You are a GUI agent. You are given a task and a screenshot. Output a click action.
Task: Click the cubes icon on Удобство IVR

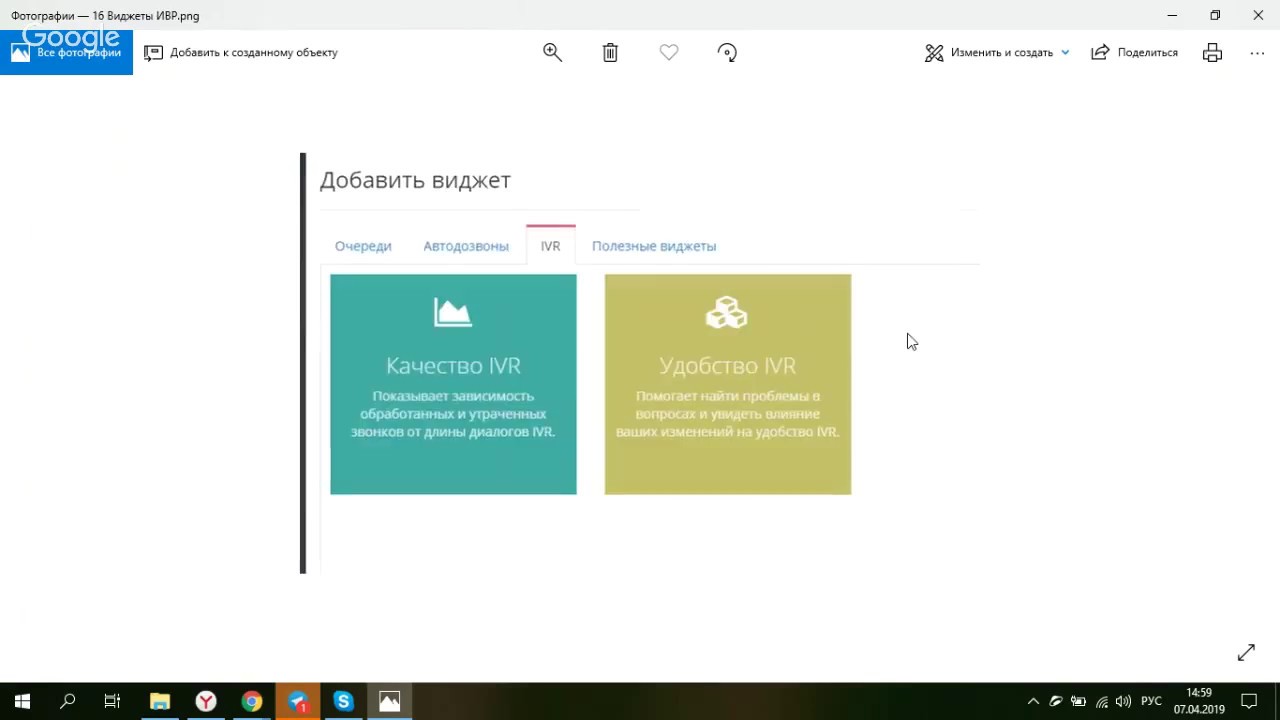coord(727,313)
